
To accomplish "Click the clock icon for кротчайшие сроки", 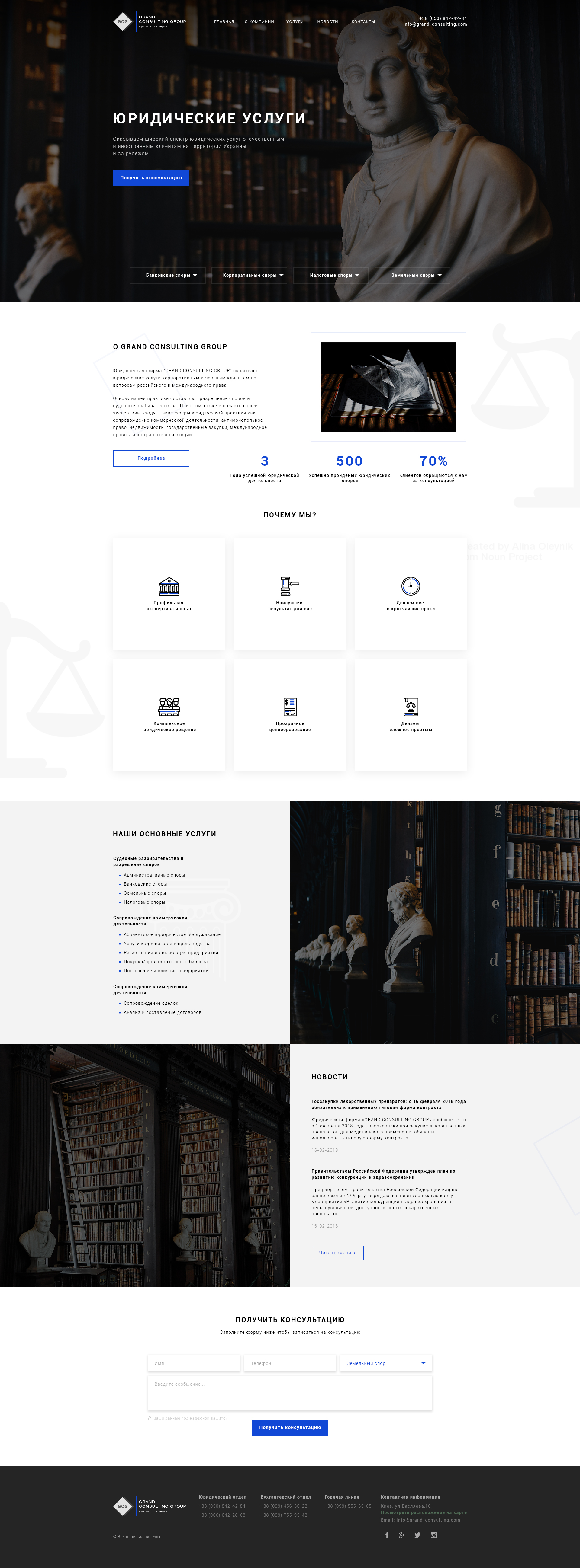I will 411,586.
